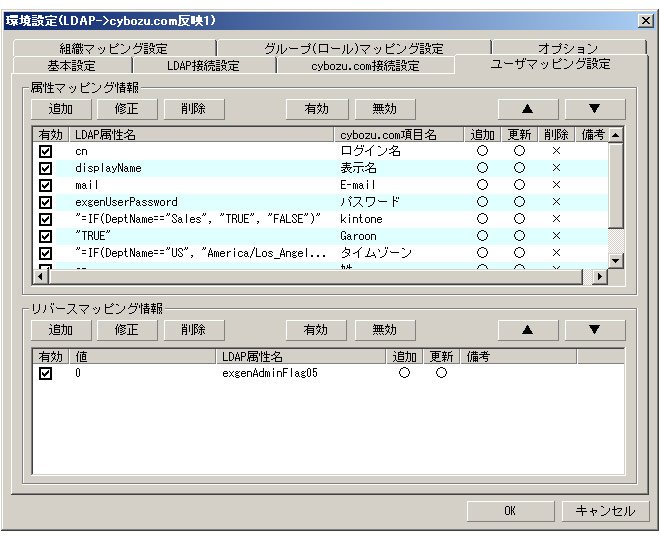The image size is (660, 540).
Task: Select the "TRUE" attribute cell
Action: tap(93, 236)
